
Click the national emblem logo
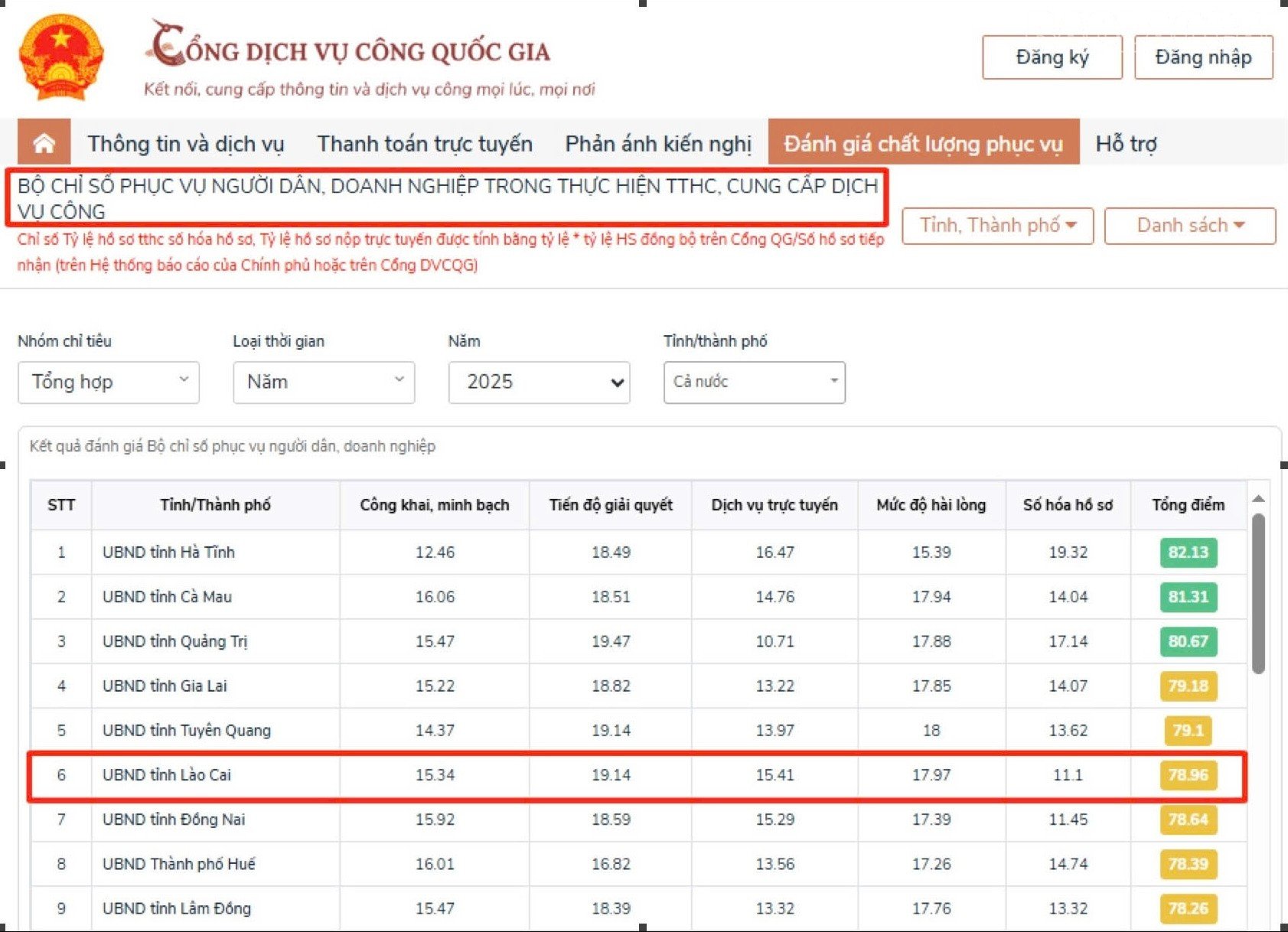pyautogui.click(x=60, y=57)
